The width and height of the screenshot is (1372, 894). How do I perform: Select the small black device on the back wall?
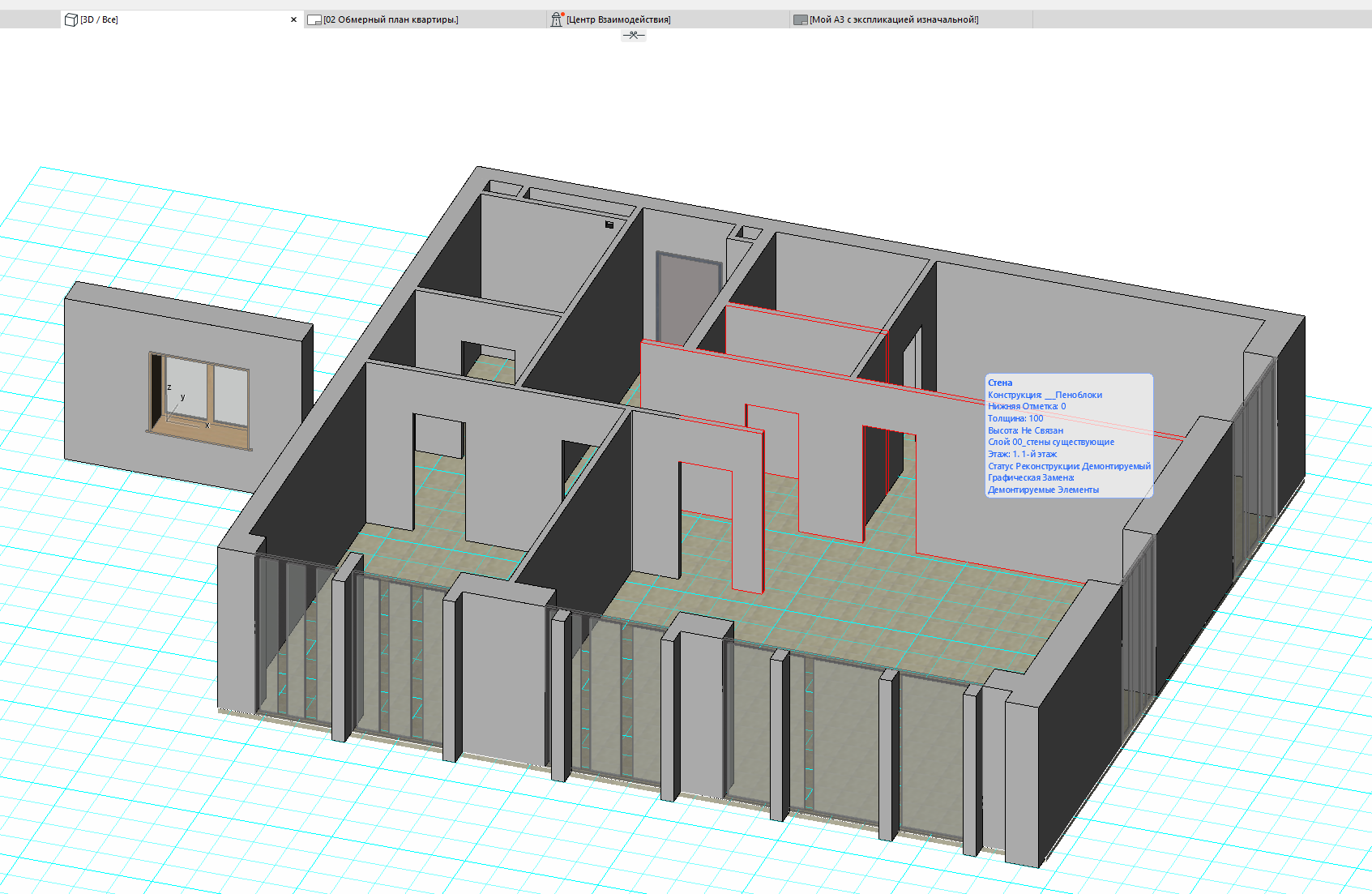click(609, 225)
